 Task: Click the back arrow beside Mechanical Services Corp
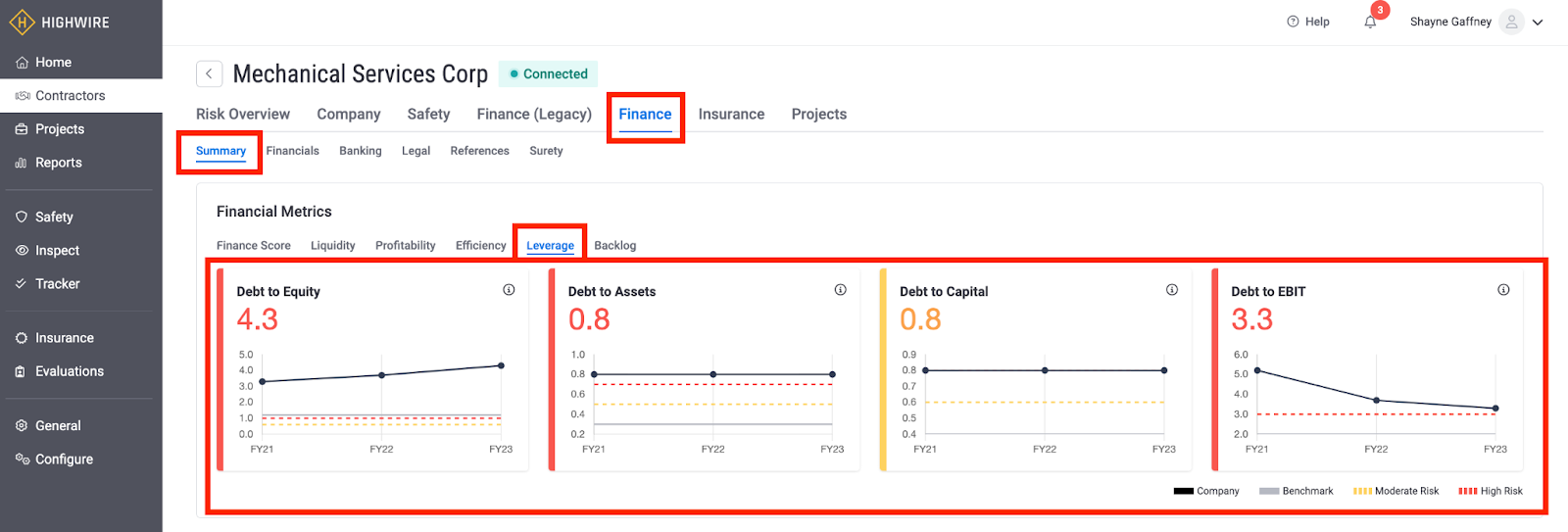point(209,73)
